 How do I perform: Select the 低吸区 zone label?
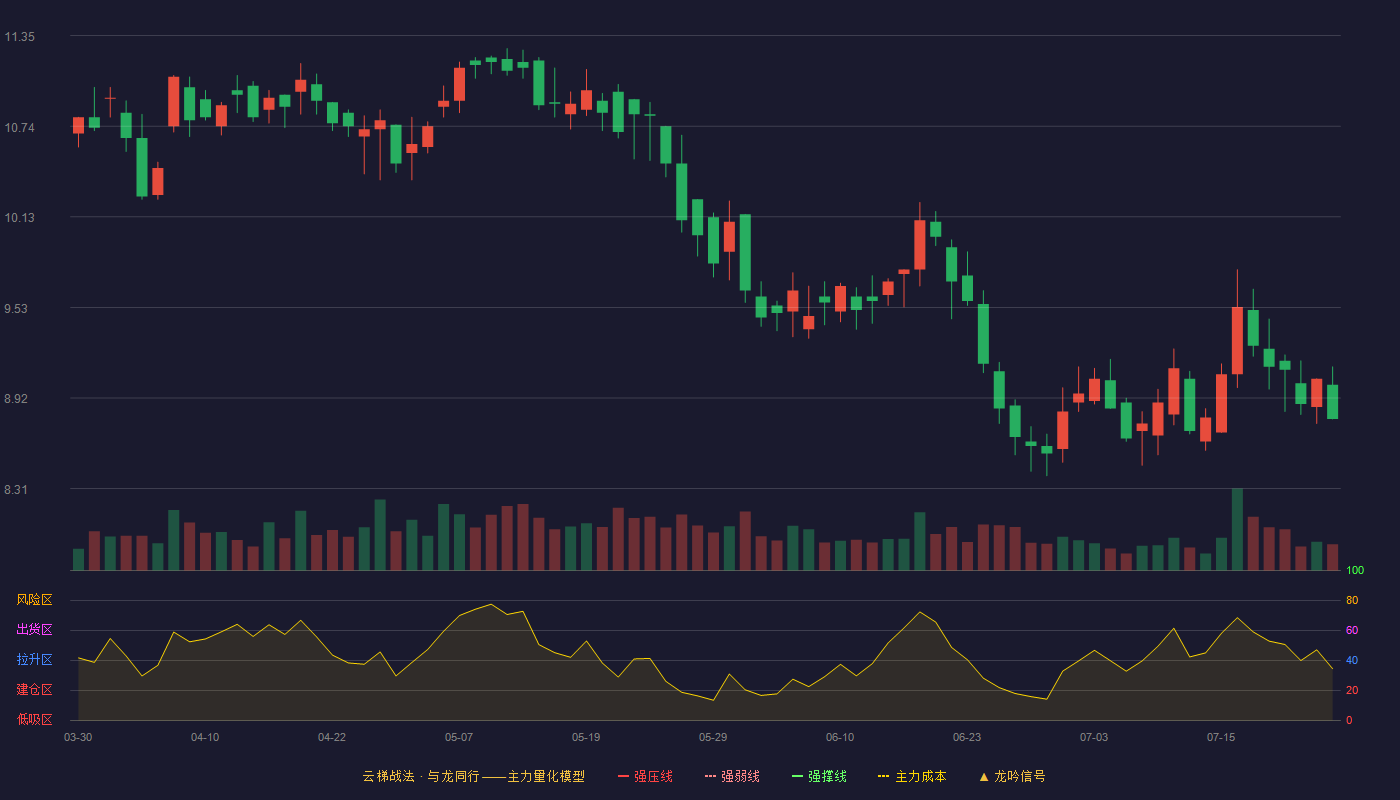click(34, 719)
